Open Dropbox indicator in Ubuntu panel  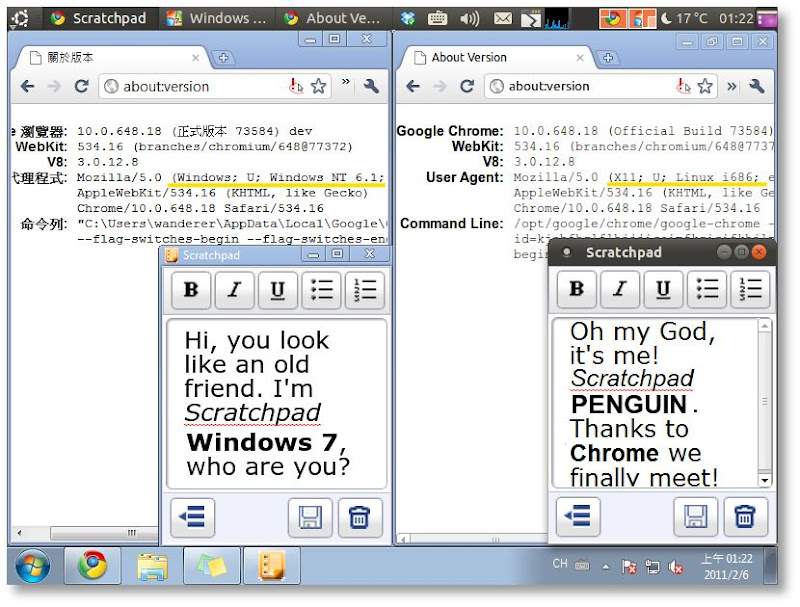click(408, 19)
